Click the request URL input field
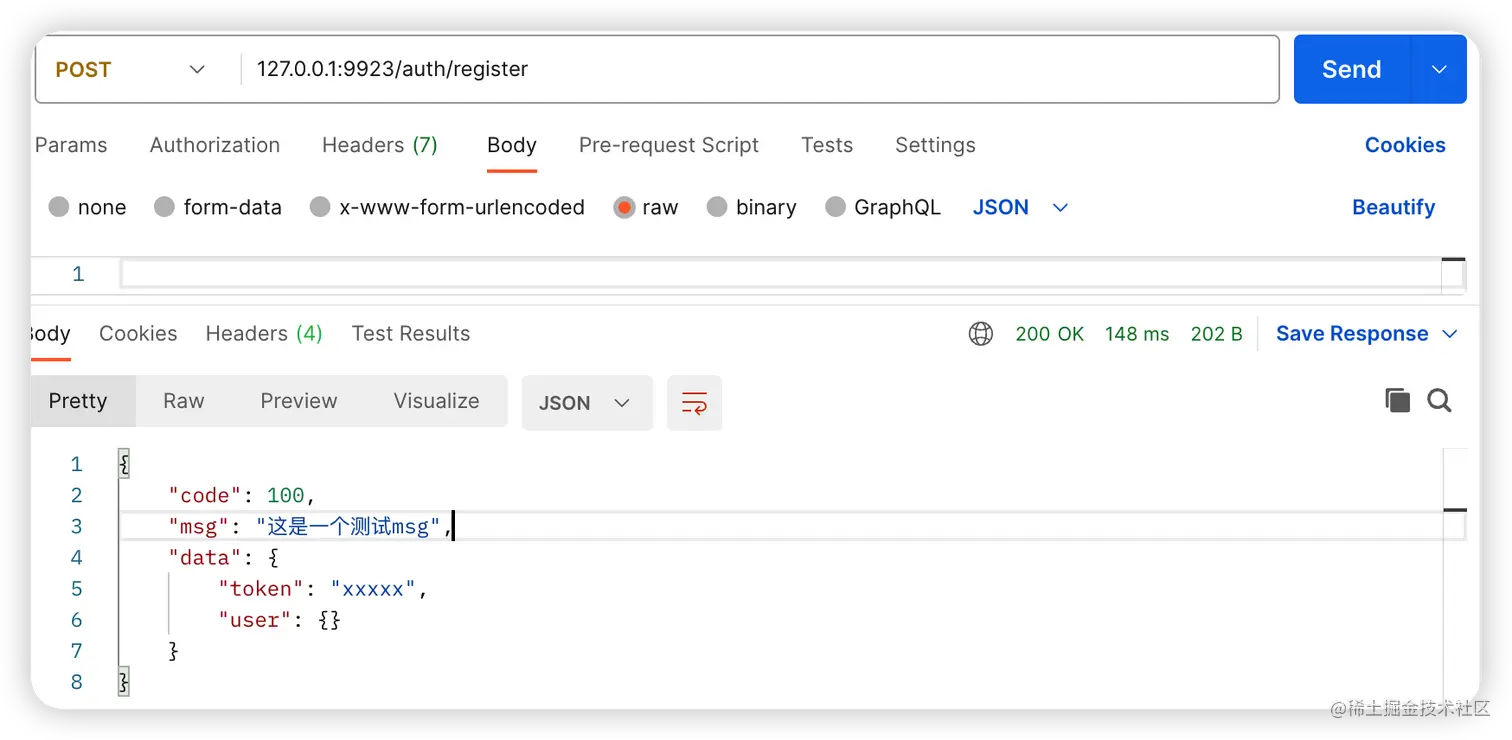 (x=760, y=70)
